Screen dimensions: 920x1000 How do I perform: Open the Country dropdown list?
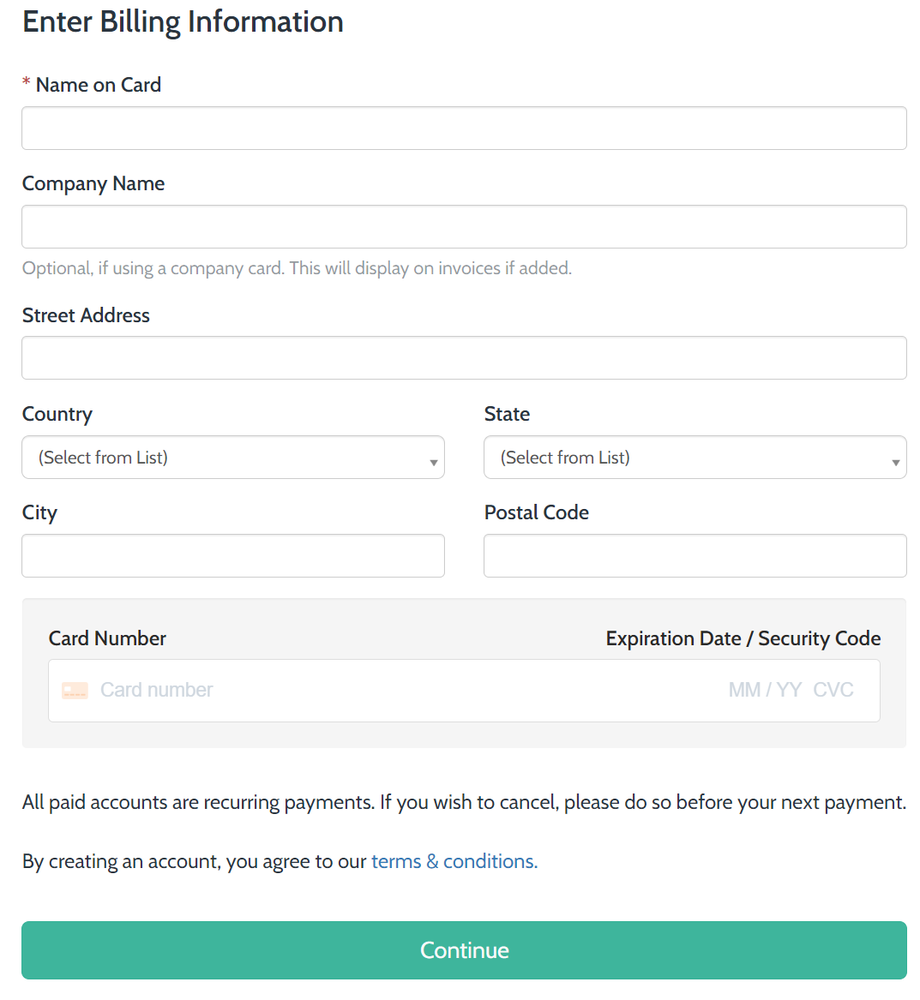(233, 458)
